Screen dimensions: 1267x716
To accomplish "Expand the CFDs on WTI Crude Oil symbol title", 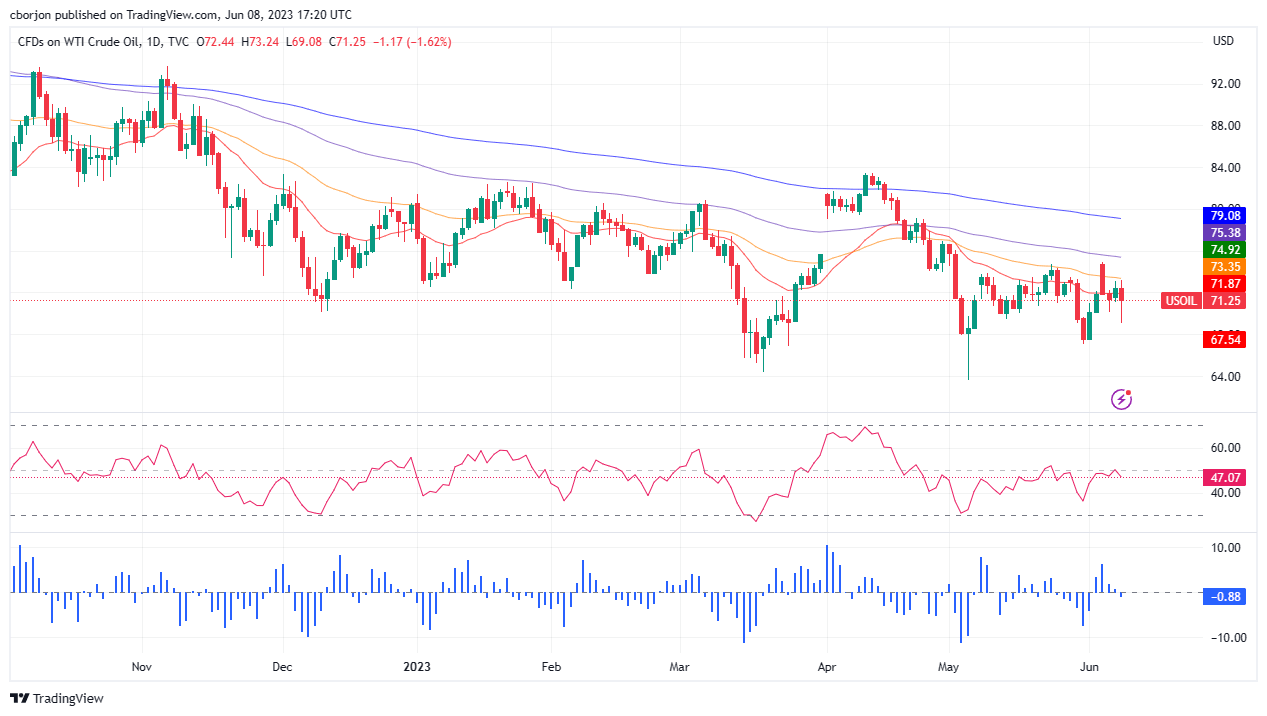I will pos(80,40).
